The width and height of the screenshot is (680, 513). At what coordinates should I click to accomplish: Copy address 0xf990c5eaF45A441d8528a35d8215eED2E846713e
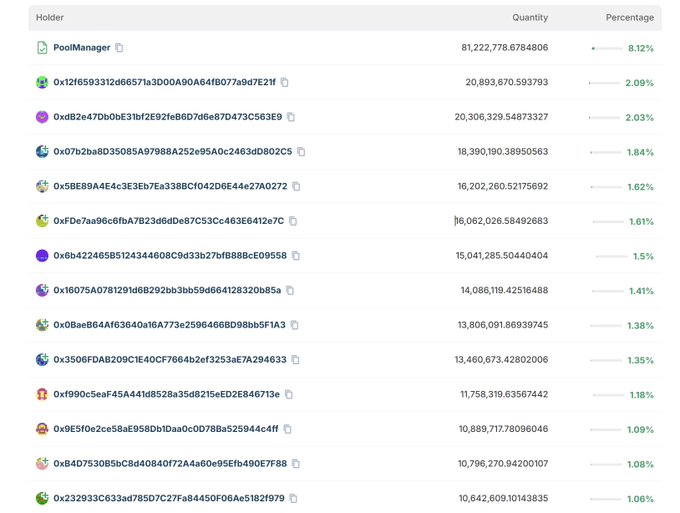pyautogui.click(x=289, y=394)
